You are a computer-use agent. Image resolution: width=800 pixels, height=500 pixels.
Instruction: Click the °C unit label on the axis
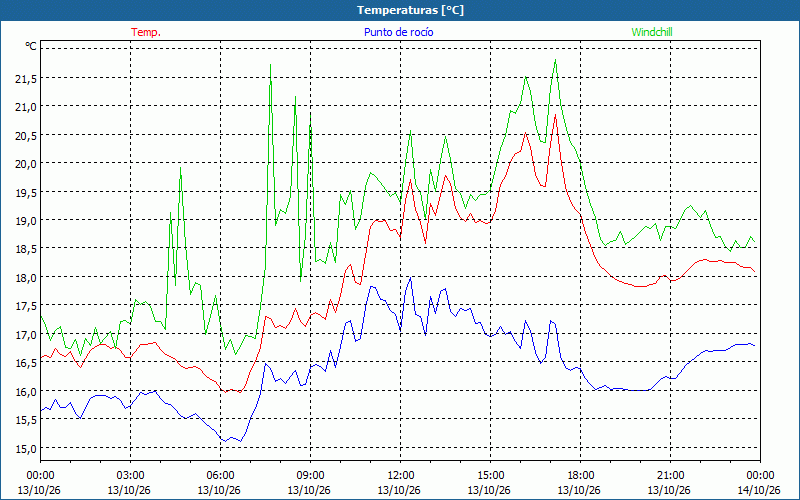tap(31, 46)
